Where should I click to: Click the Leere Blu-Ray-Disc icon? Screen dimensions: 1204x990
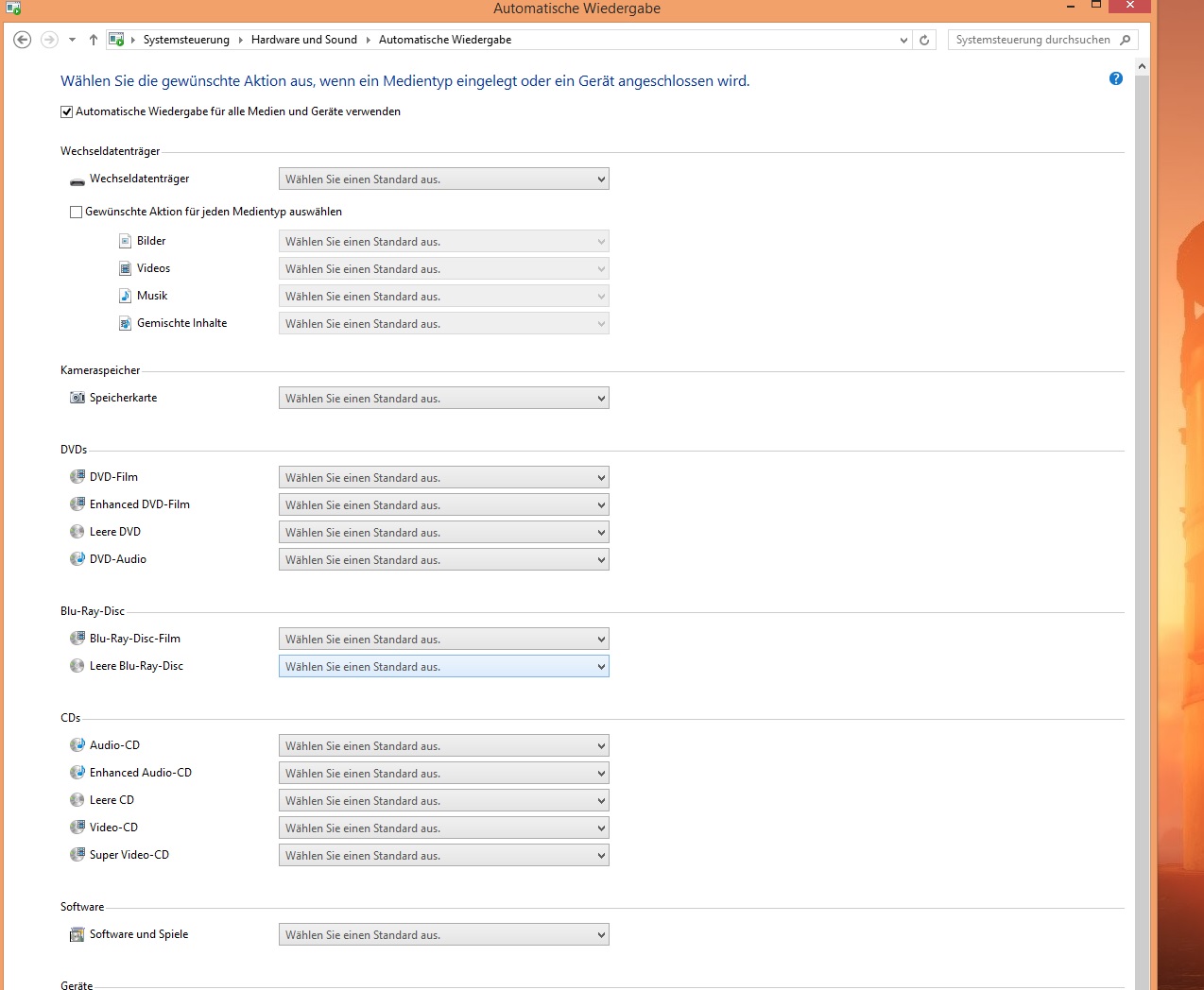click(77, 666)
